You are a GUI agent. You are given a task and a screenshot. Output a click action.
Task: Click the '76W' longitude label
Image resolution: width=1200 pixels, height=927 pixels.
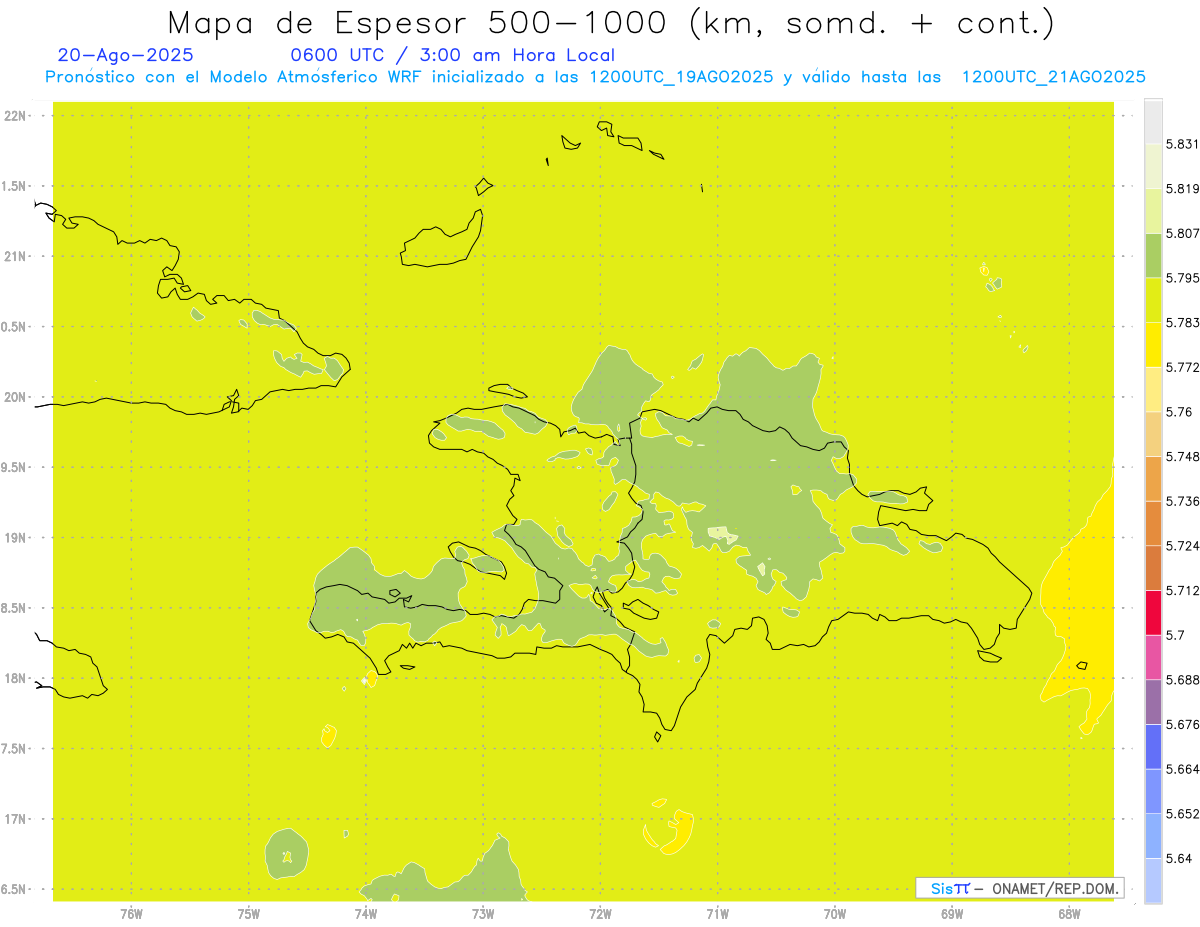point(131,914)
